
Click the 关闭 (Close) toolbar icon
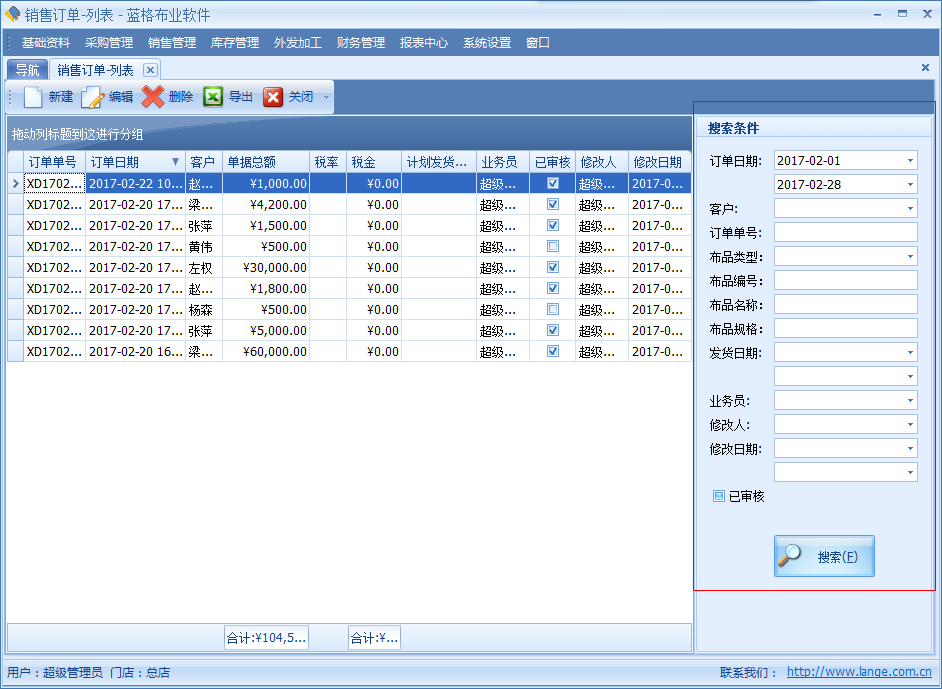[x=273, y=97]
